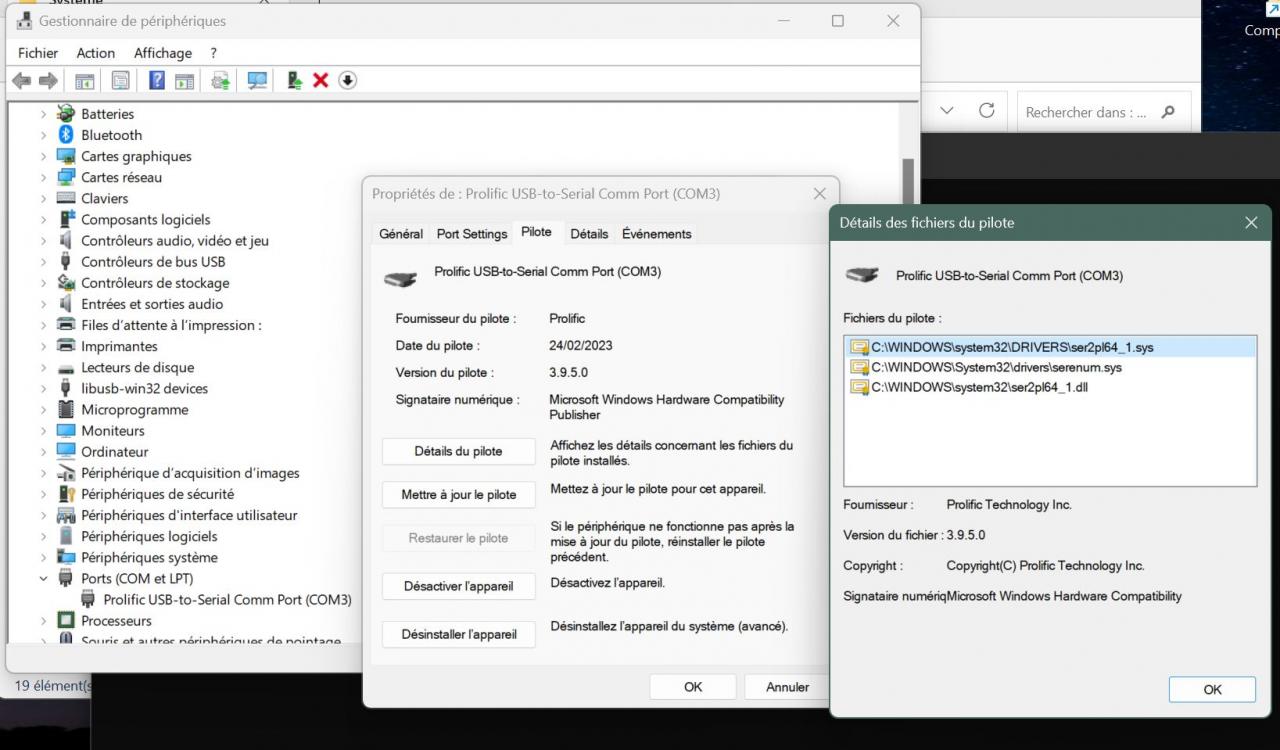Click the blue question mark Help icon
The image size is (1280, 750).
coord(157,81)
